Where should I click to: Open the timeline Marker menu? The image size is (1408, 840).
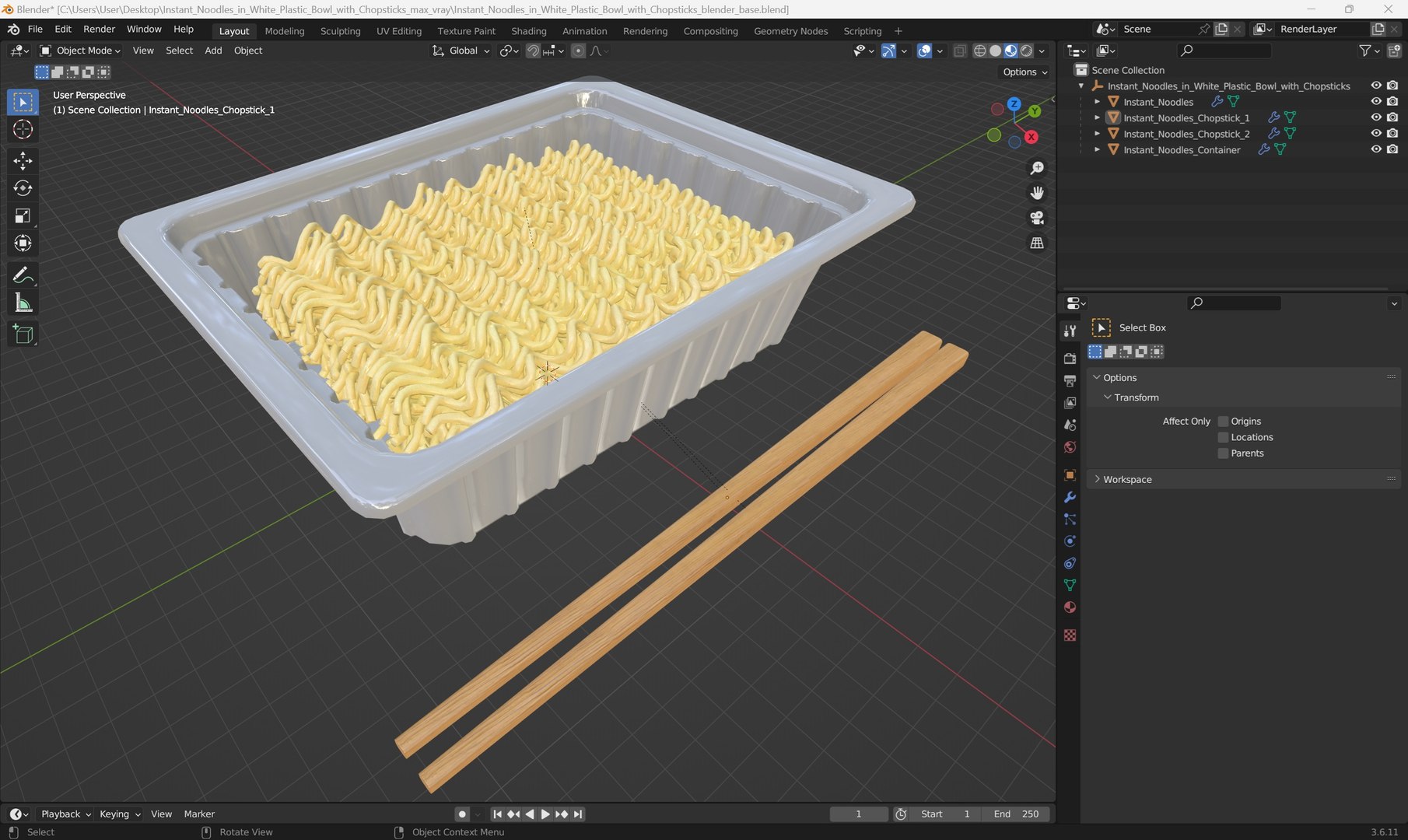[199, 814]
